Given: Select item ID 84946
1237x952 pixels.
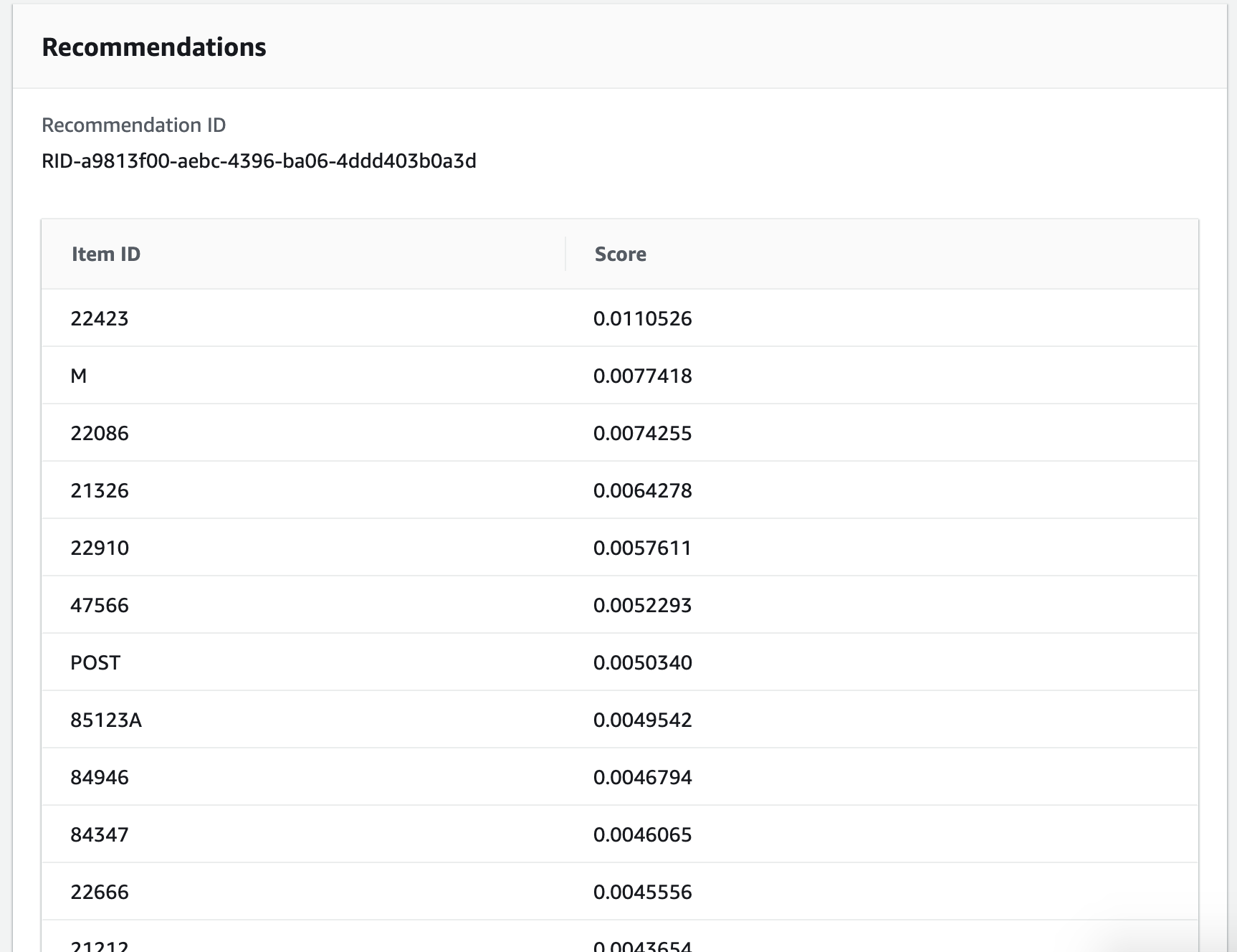Looking at the screenshot, I should [x=100, y=777].
